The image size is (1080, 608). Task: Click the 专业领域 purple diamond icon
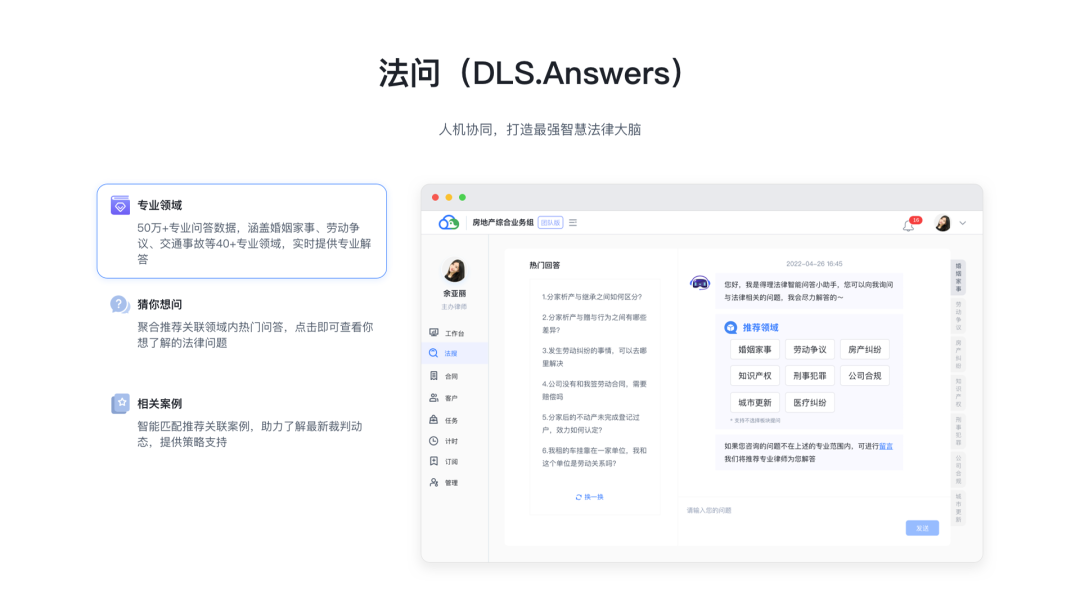tap(121, 205)
